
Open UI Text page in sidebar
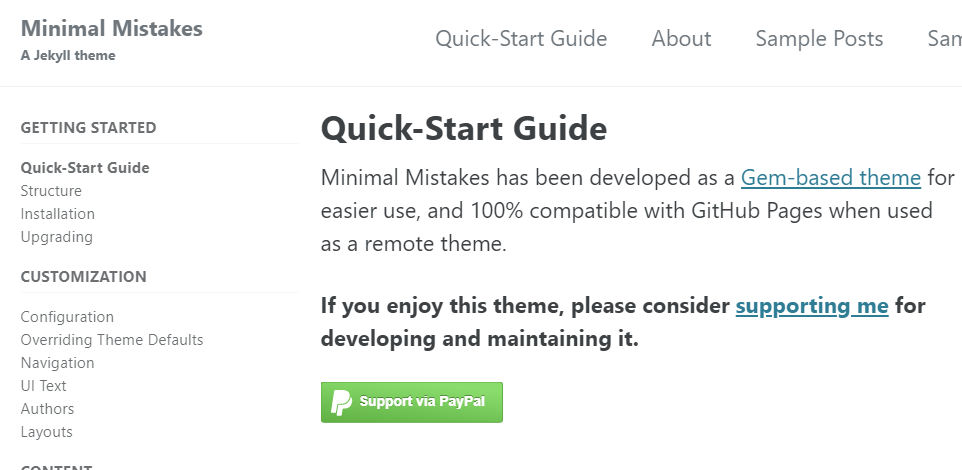[x=43, y=386]
